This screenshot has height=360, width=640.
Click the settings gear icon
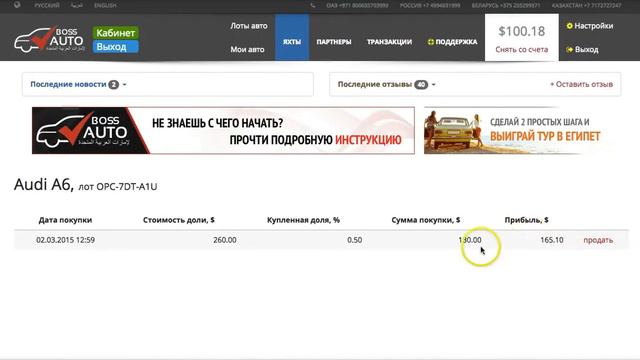[x=569, y=26]
